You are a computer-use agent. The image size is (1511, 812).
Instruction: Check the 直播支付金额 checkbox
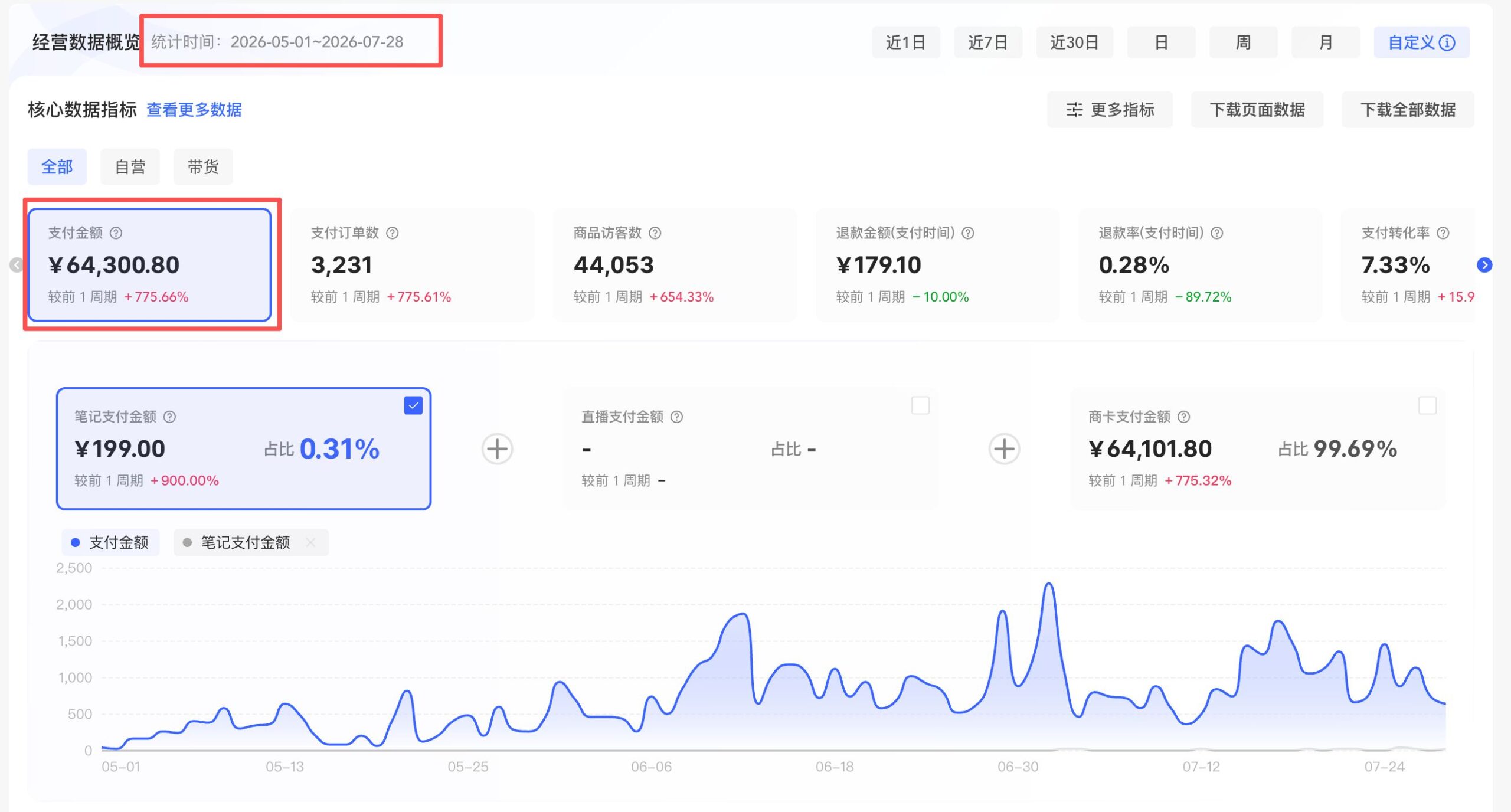pyautogui.click(x=920, y=406)
